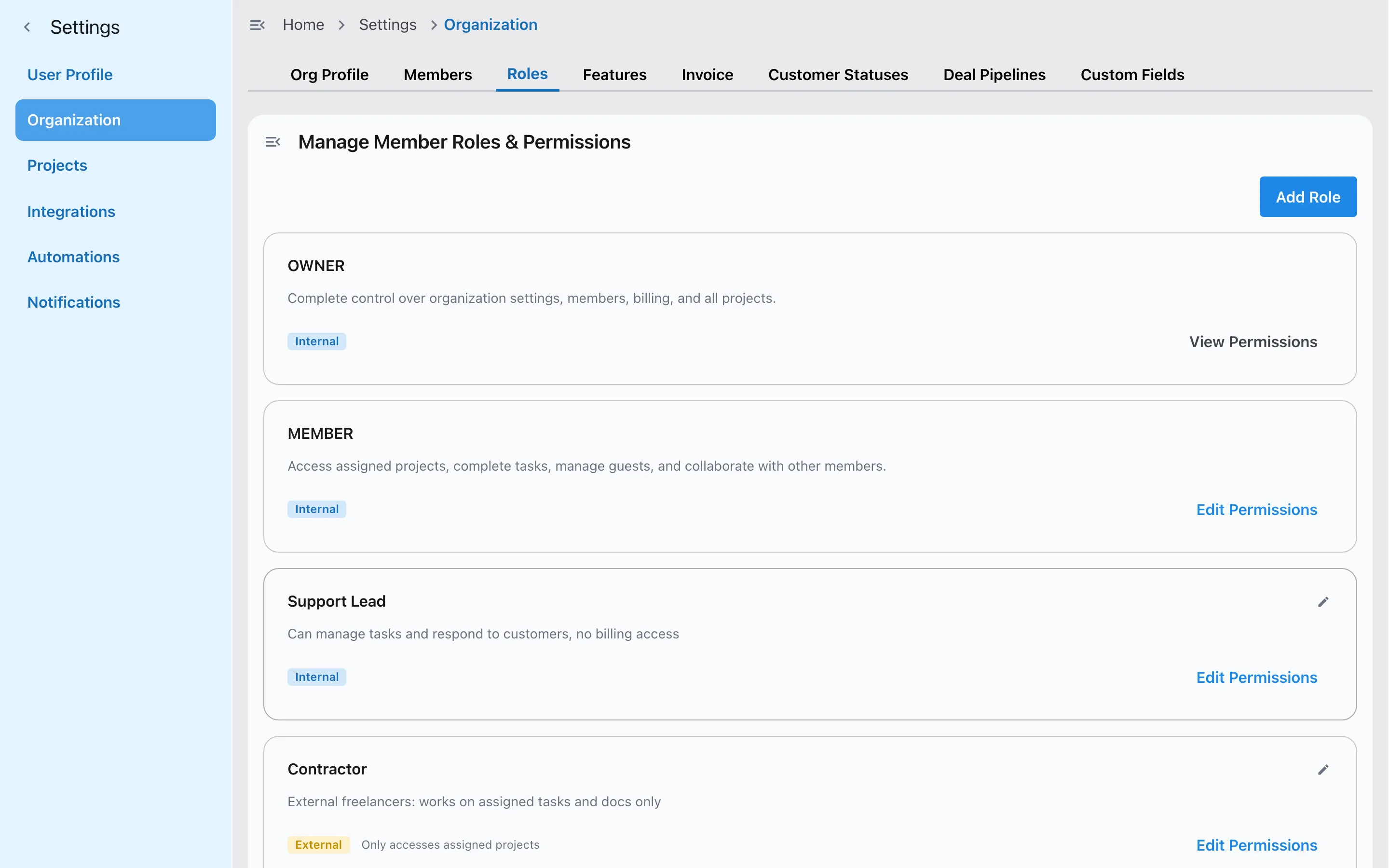Click 'Only accesses assigned projects' text
1389x868 pixels.
coord(450,844)
